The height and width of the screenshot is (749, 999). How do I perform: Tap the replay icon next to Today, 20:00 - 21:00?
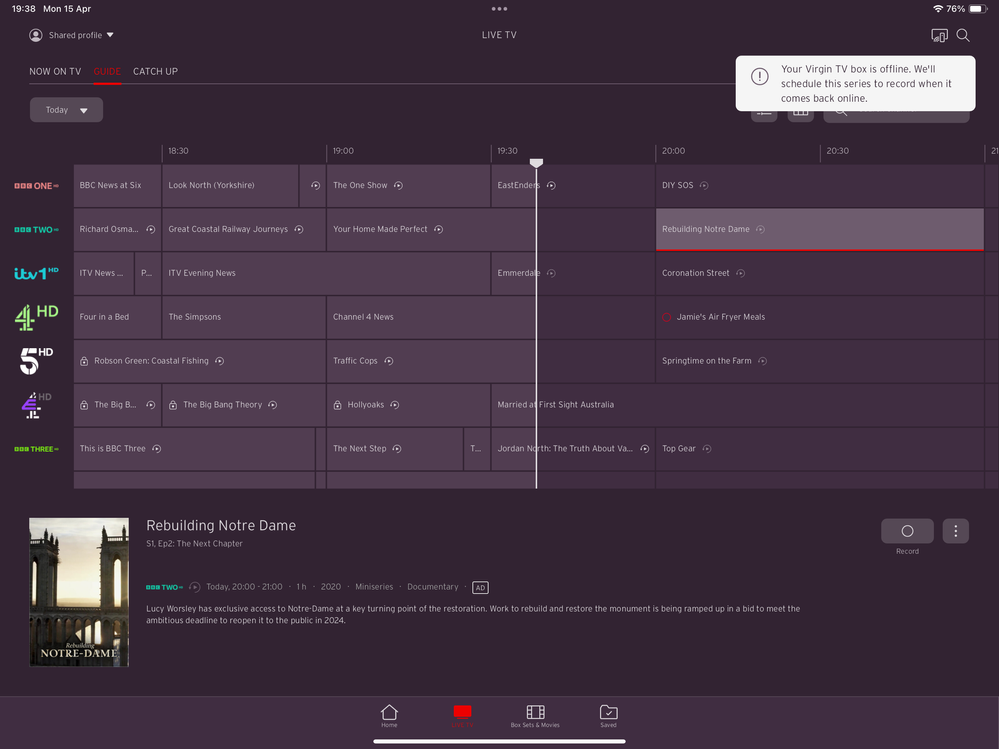[x=195, y=587]
